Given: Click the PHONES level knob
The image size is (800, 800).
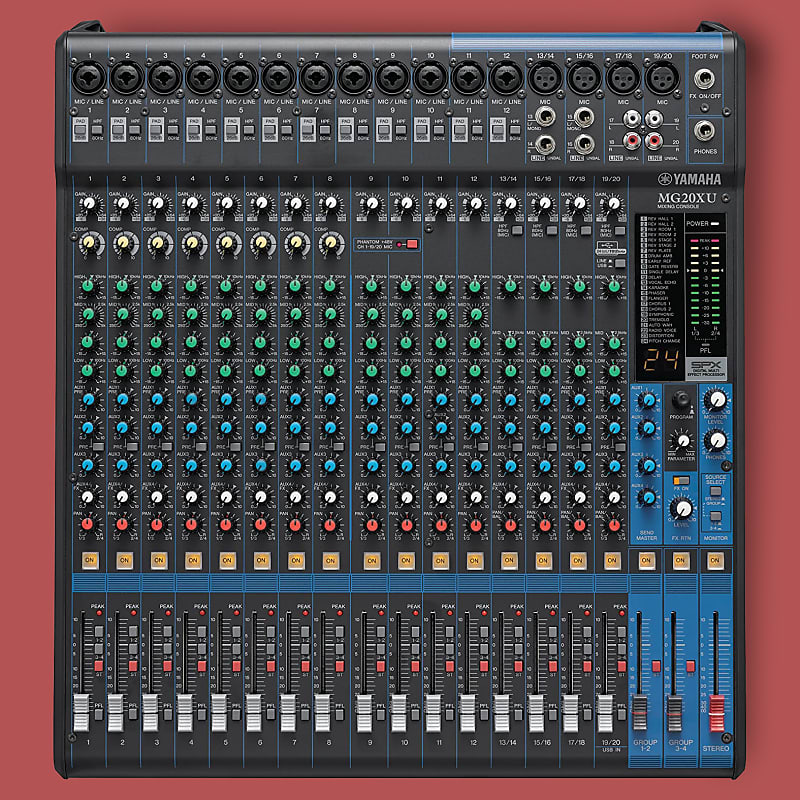Looking at the screenshot, I should 716,440.
